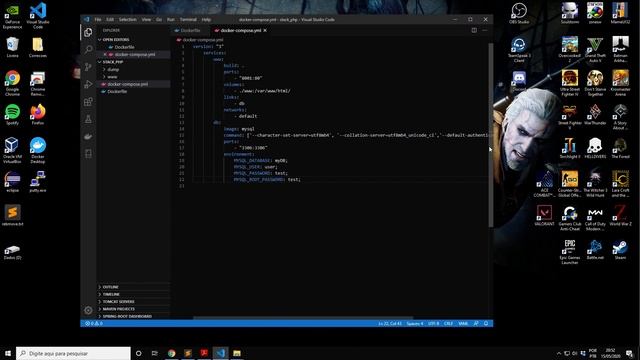Click the YAML language mode indicator
Image resolution: width=640 pixels, height=360 pixels.
click(x=463, y=323)
